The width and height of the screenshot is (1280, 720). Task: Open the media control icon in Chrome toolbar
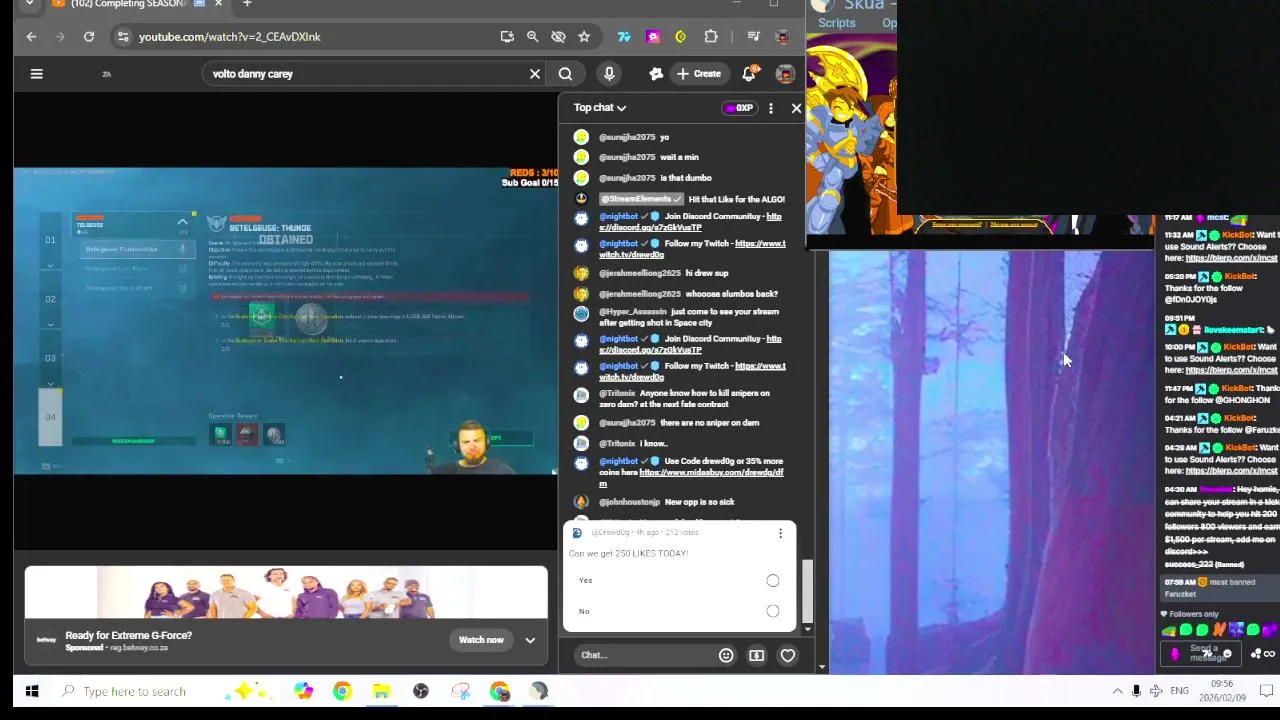click(x=756, y=37)
